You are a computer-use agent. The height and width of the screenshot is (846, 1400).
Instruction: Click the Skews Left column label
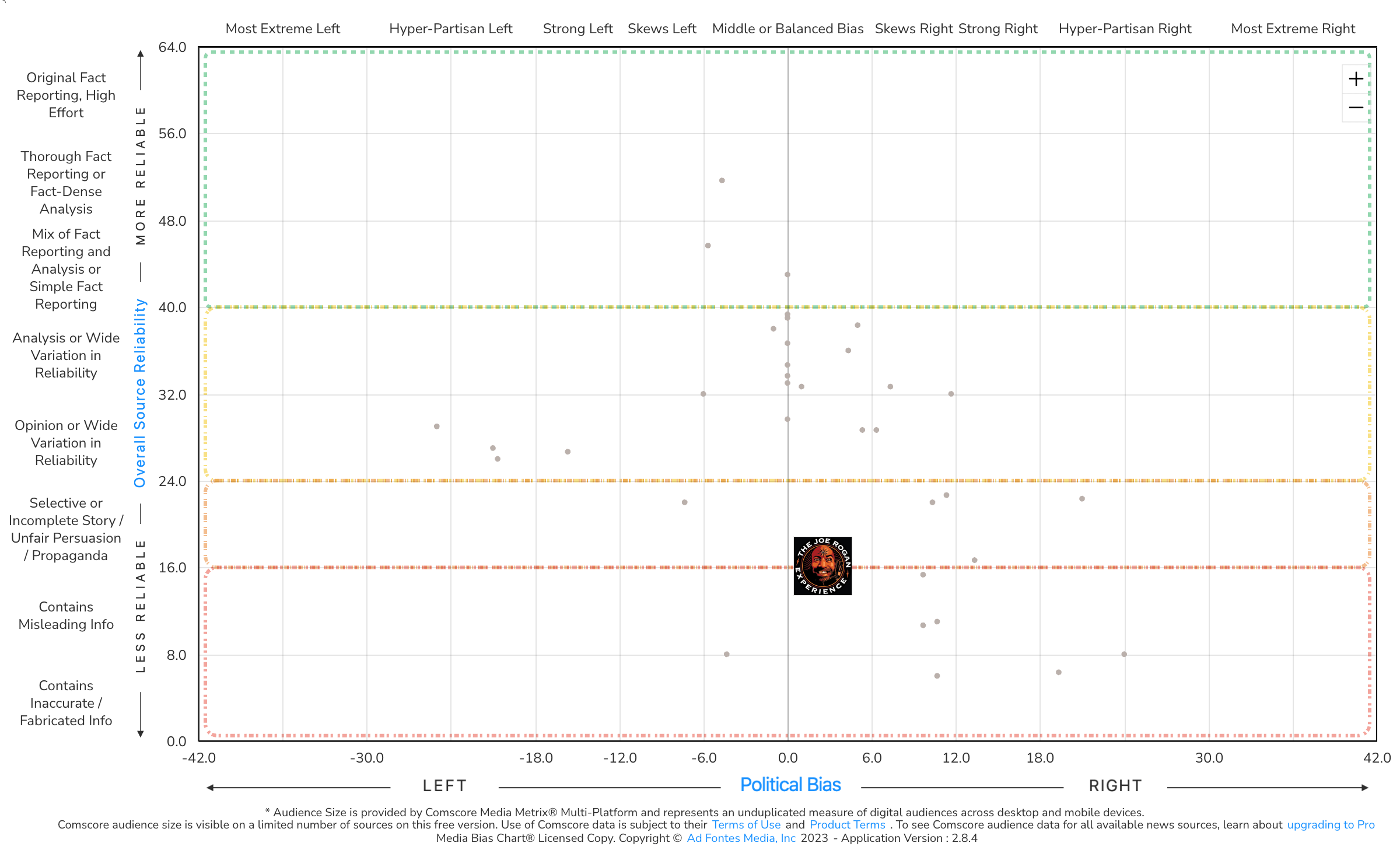click(x=662, y=29)
